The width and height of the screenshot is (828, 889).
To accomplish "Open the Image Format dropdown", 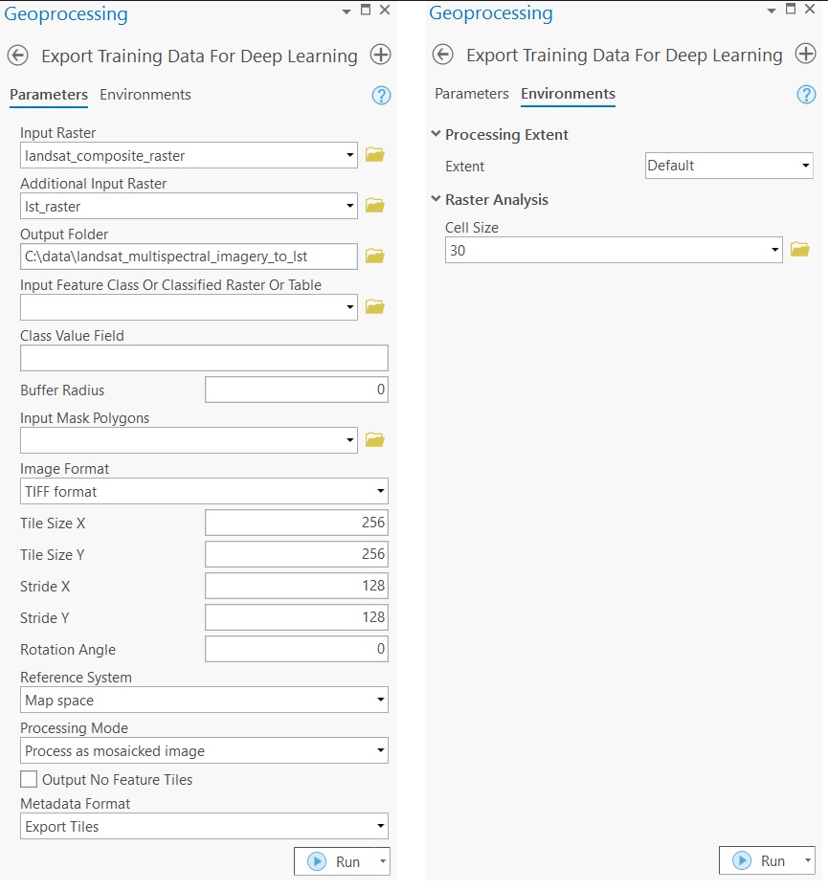I will click(x=204, y=491).
